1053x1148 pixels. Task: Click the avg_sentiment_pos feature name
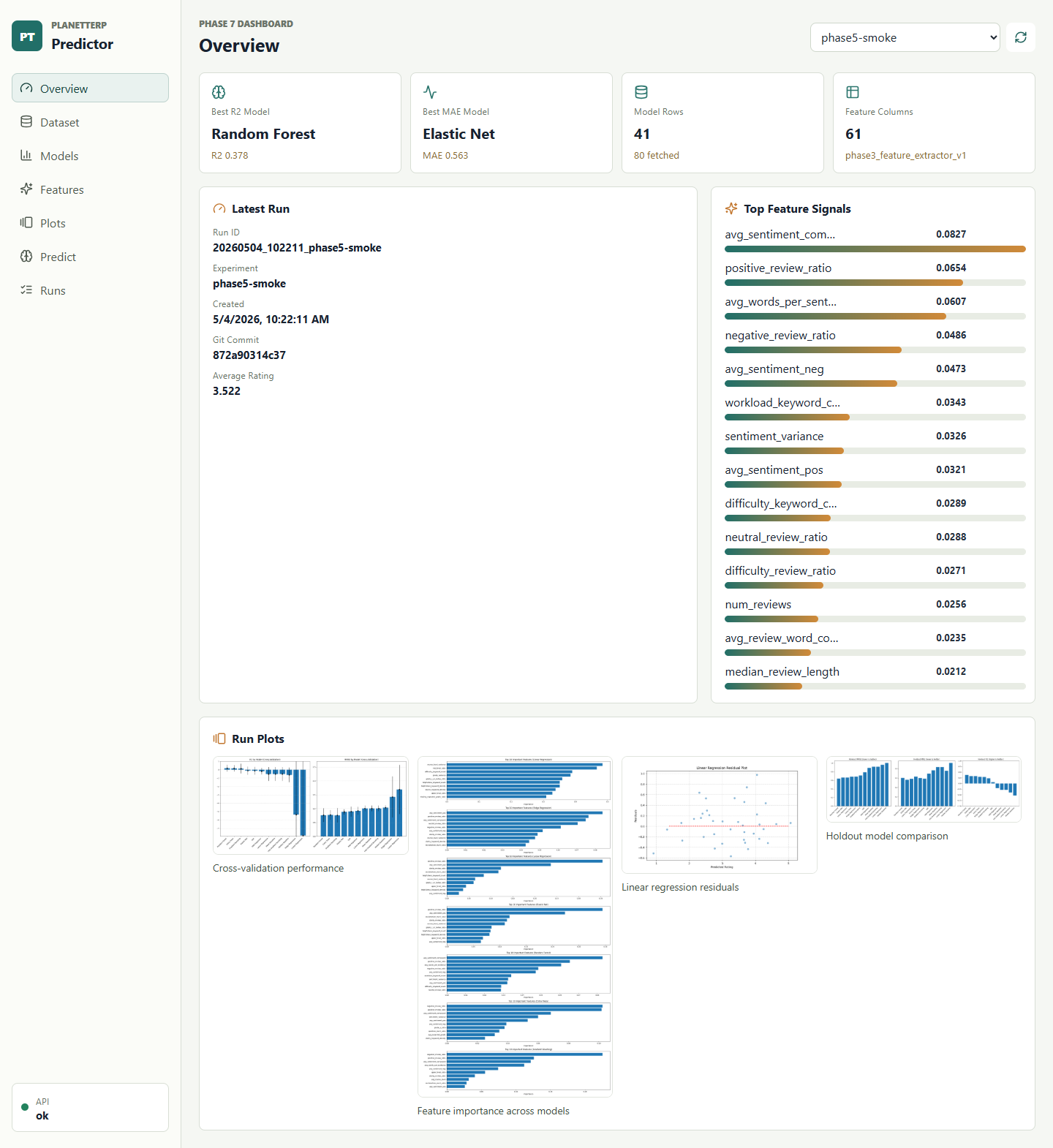pos(774,469)
